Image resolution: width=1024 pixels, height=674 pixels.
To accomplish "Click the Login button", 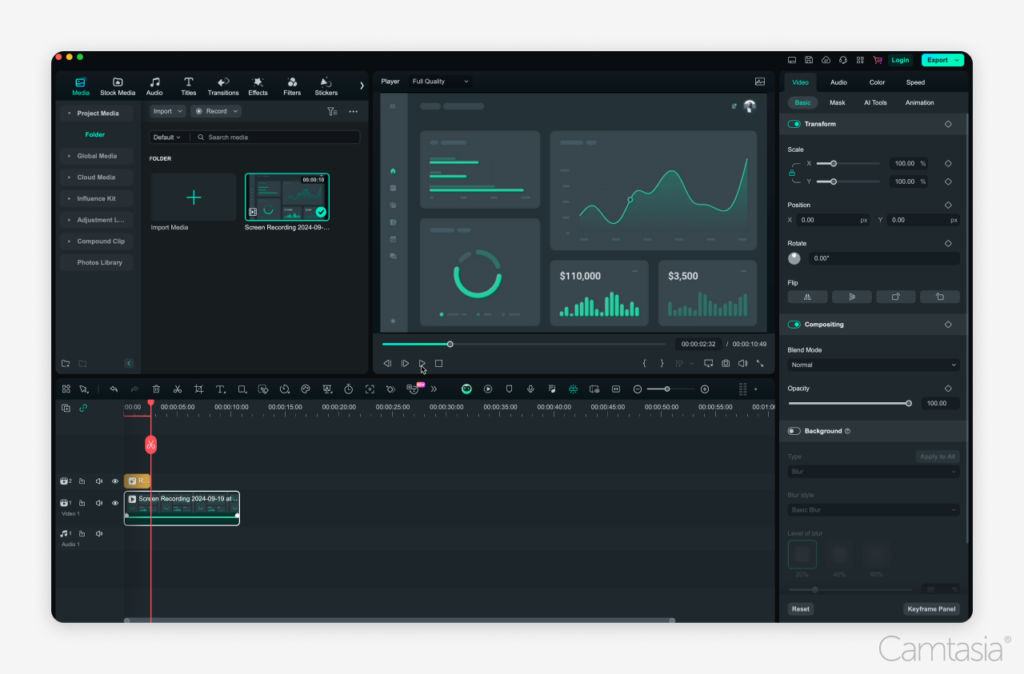I will pyautogui.click(x=900, y=60).
